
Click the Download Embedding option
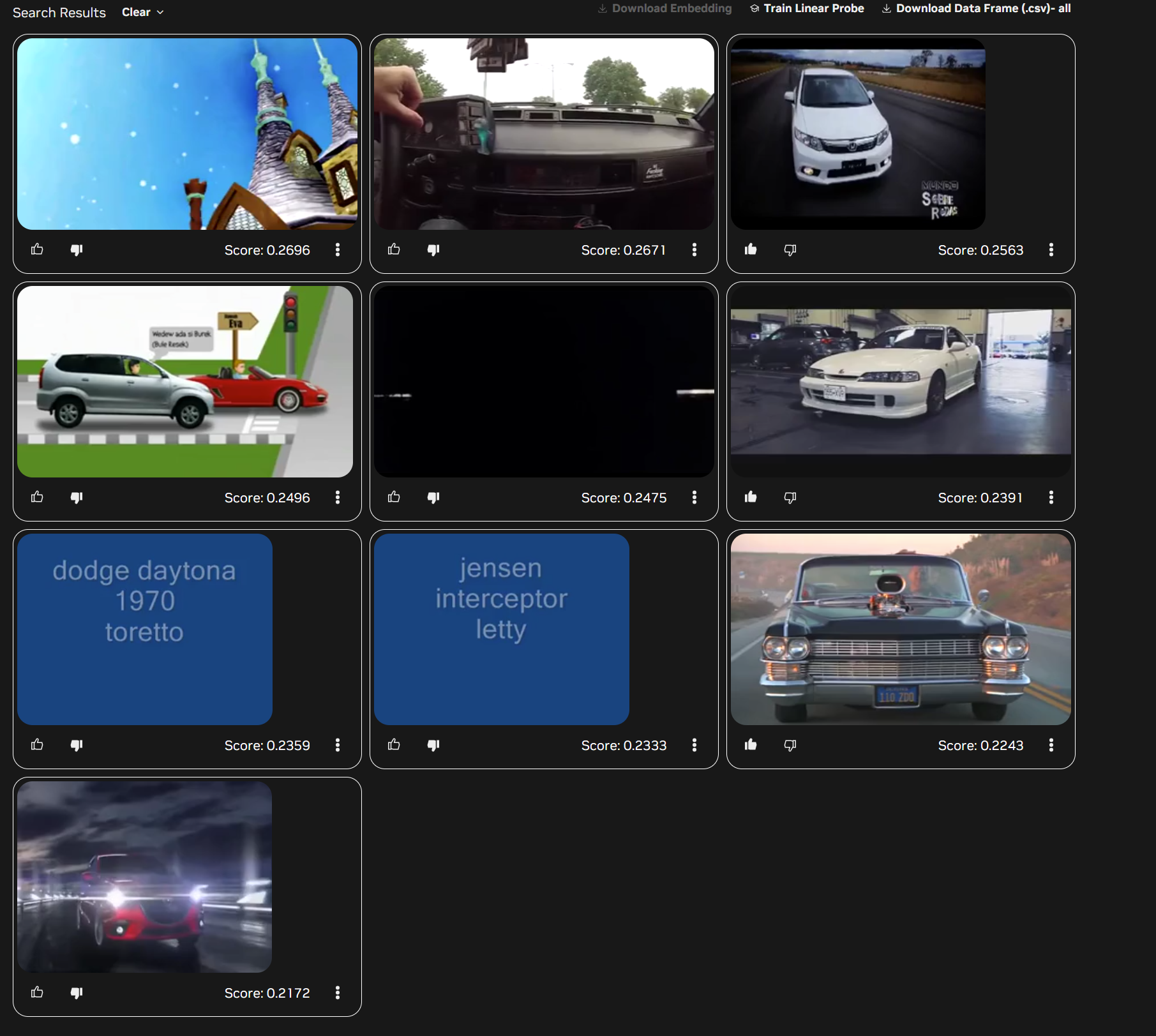(664, 8)
